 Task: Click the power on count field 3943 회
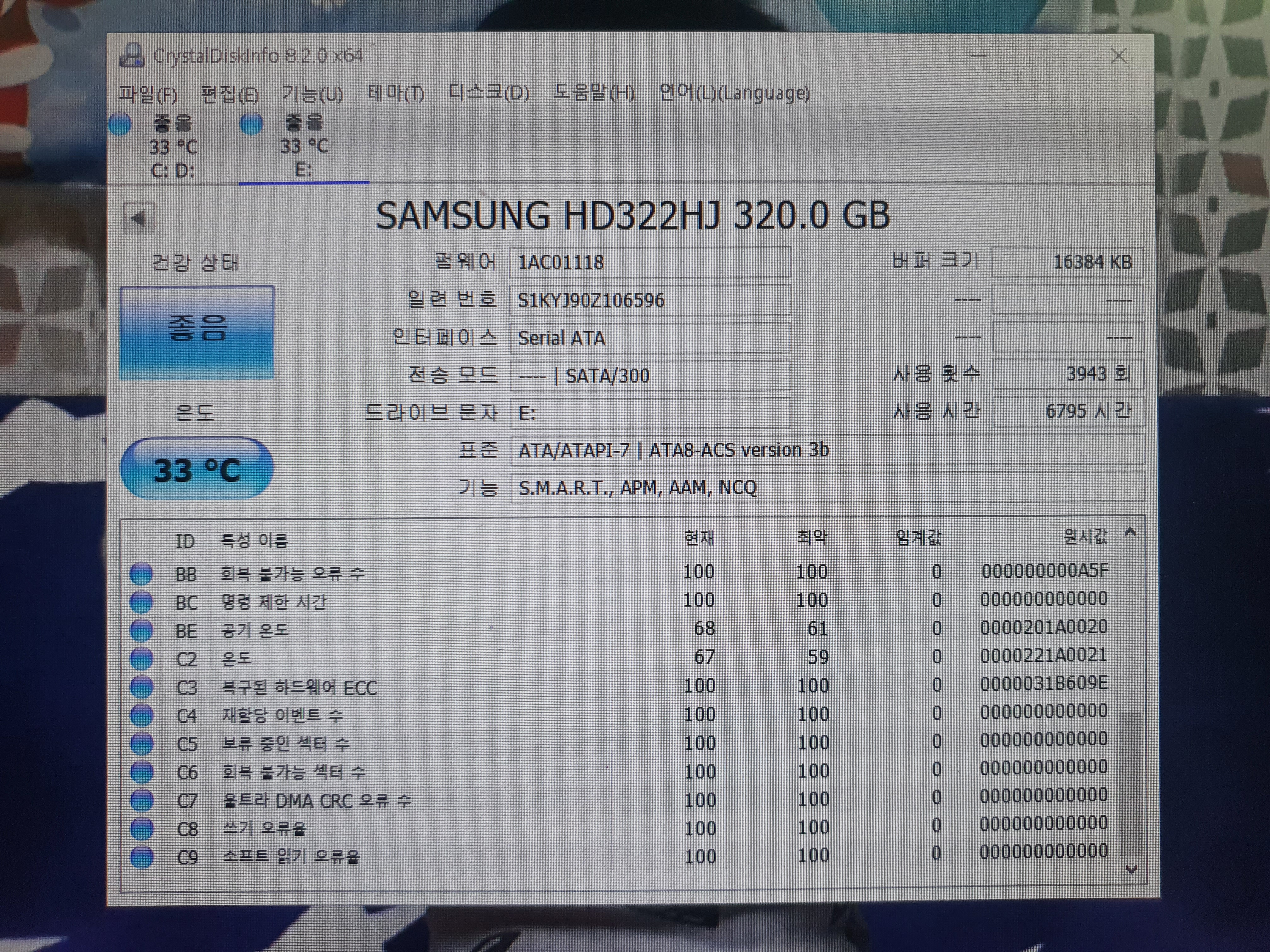tap(1068, 374)
